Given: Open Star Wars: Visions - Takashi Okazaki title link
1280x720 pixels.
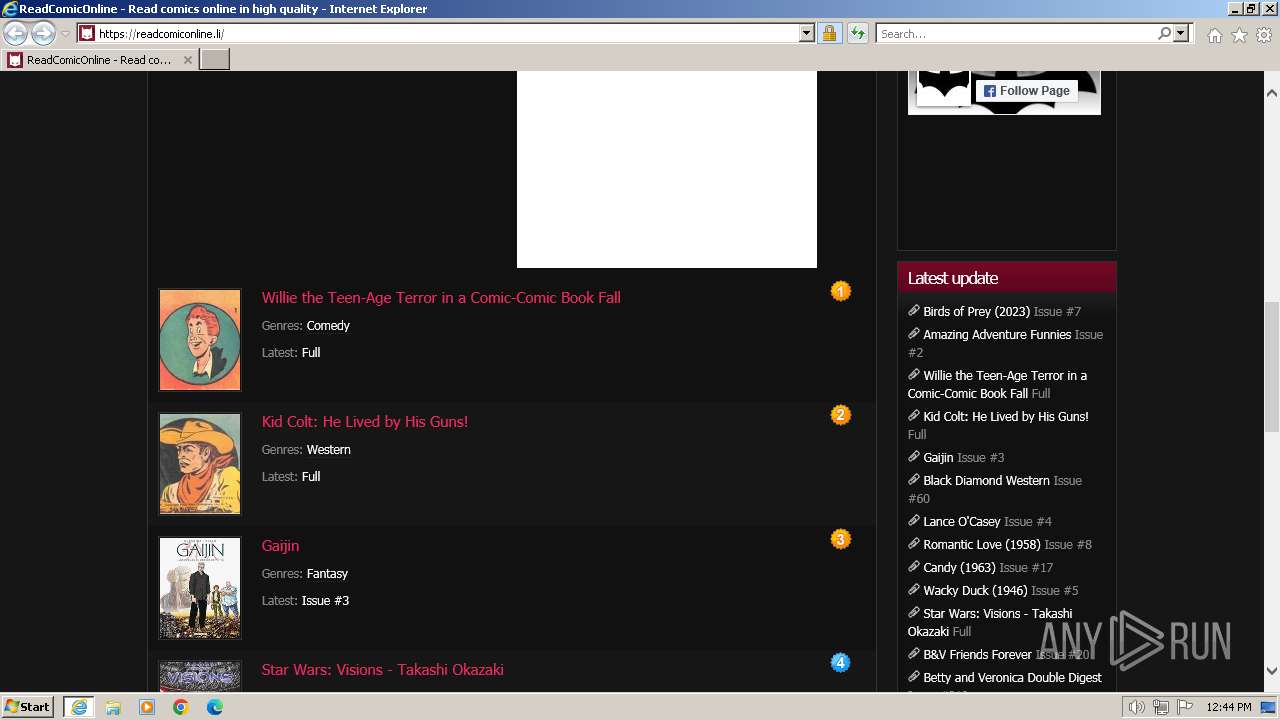Looking at the screenshot, I should click(382, 669).
